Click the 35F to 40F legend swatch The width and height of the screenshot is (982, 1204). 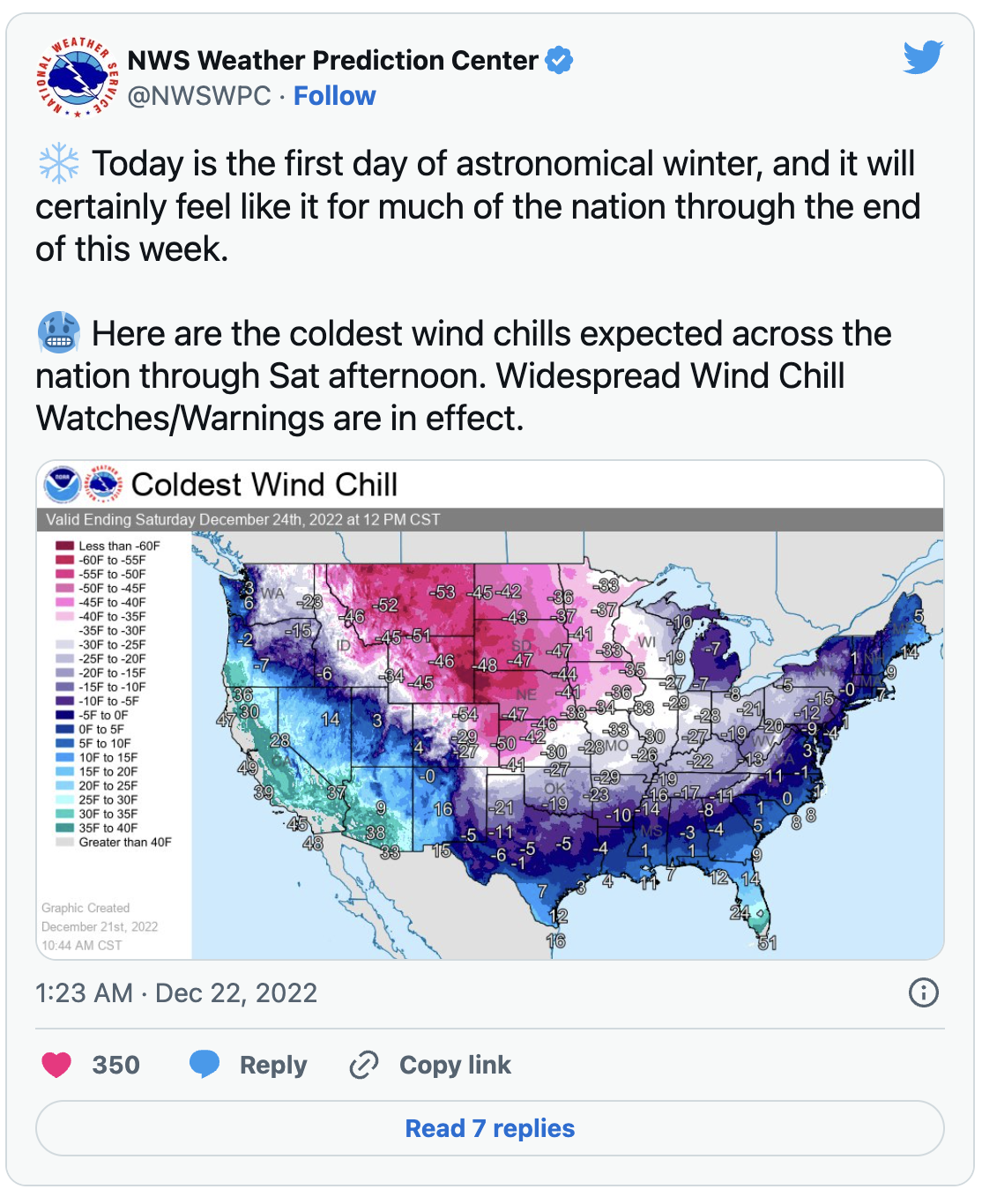tap(64, 828)
